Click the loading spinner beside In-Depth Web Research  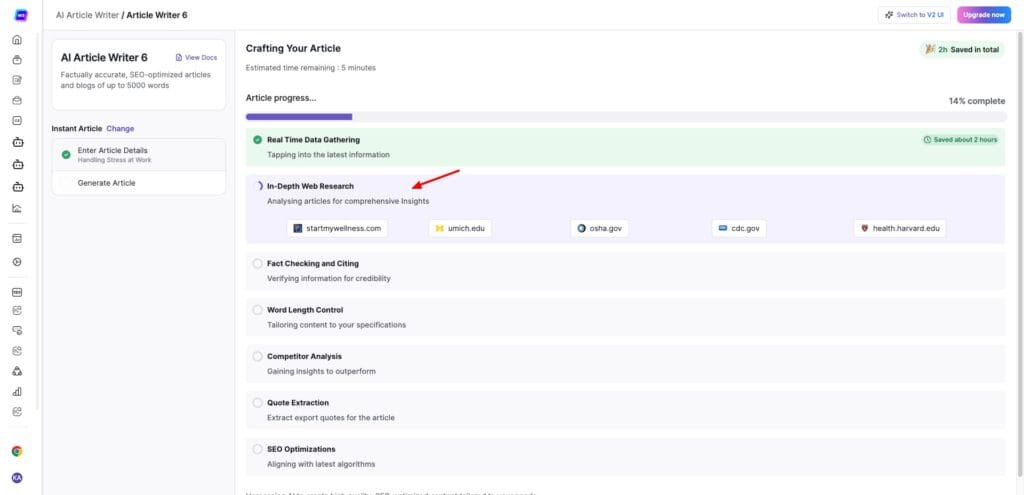pyautogui.click(x=258, y=186)
